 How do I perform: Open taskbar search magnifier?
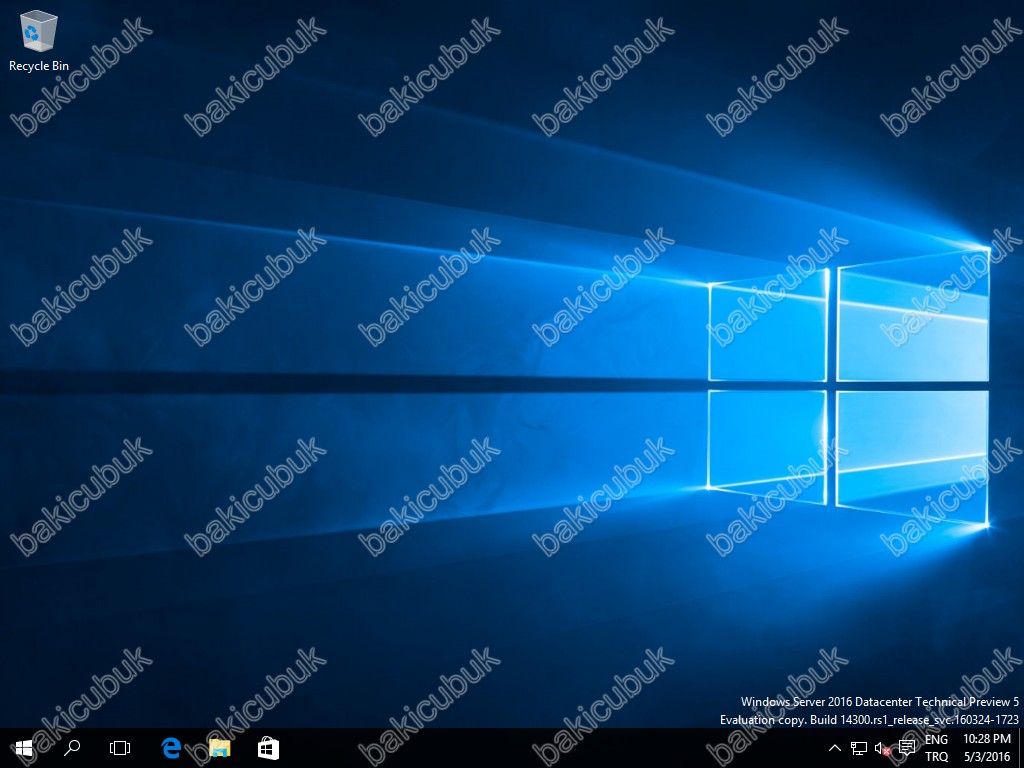tap(72, 748)
